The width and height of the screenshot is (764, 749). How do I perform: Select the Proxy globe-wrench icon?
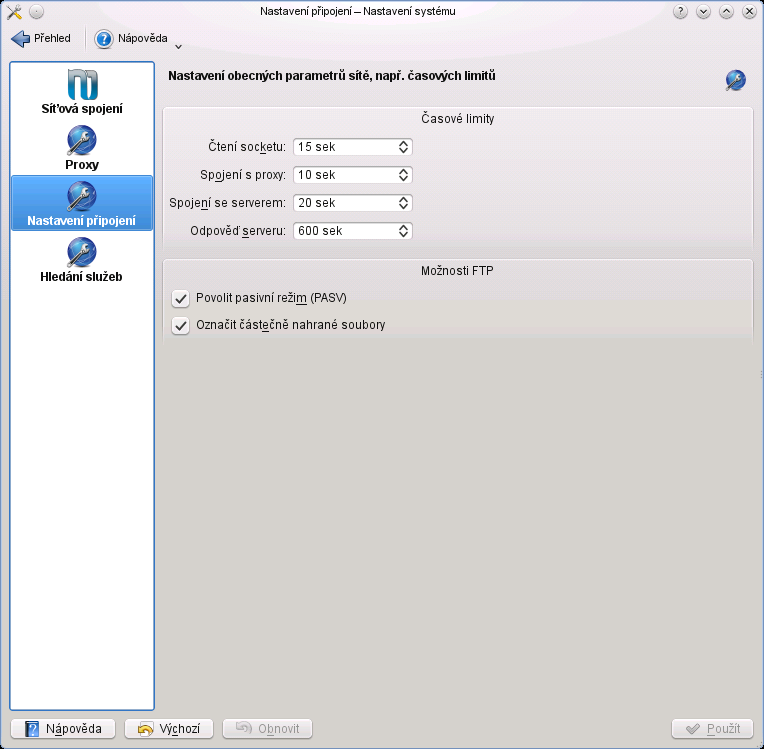click(x=82, y=140)
